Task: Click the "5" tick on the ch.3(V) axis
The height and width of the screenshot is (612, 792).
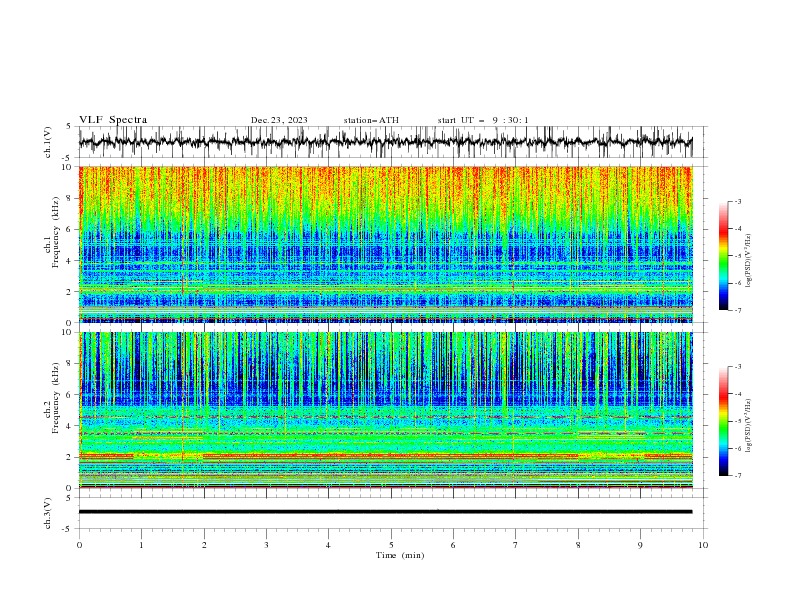Action: [69, 497]
